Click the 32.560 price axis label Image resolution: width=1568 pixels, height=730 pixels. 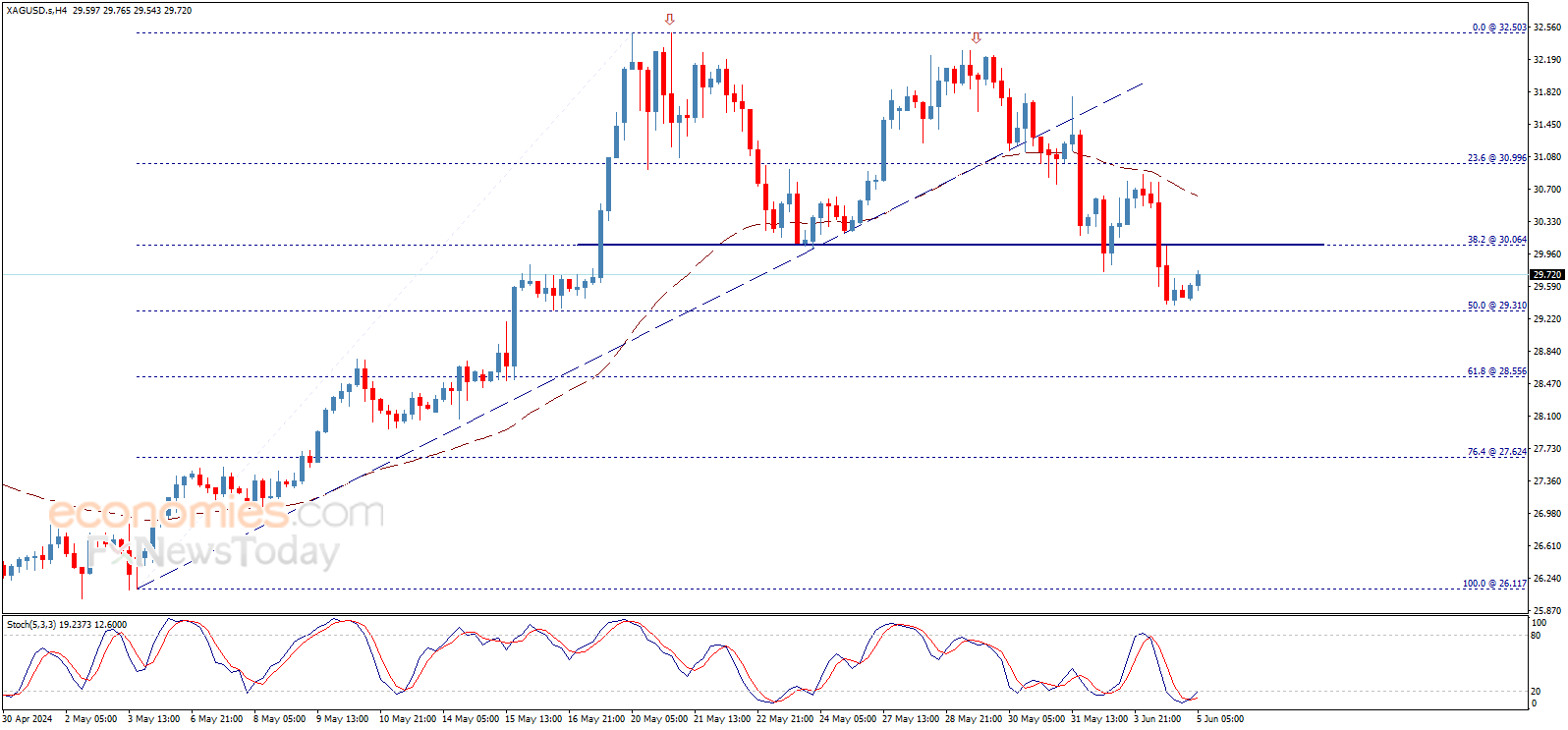1546,28
